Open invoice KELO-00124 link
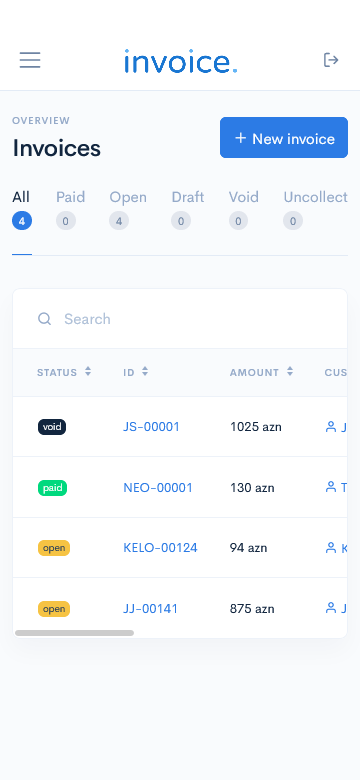This screenshot has height=780, width=360. coord(160,548)
